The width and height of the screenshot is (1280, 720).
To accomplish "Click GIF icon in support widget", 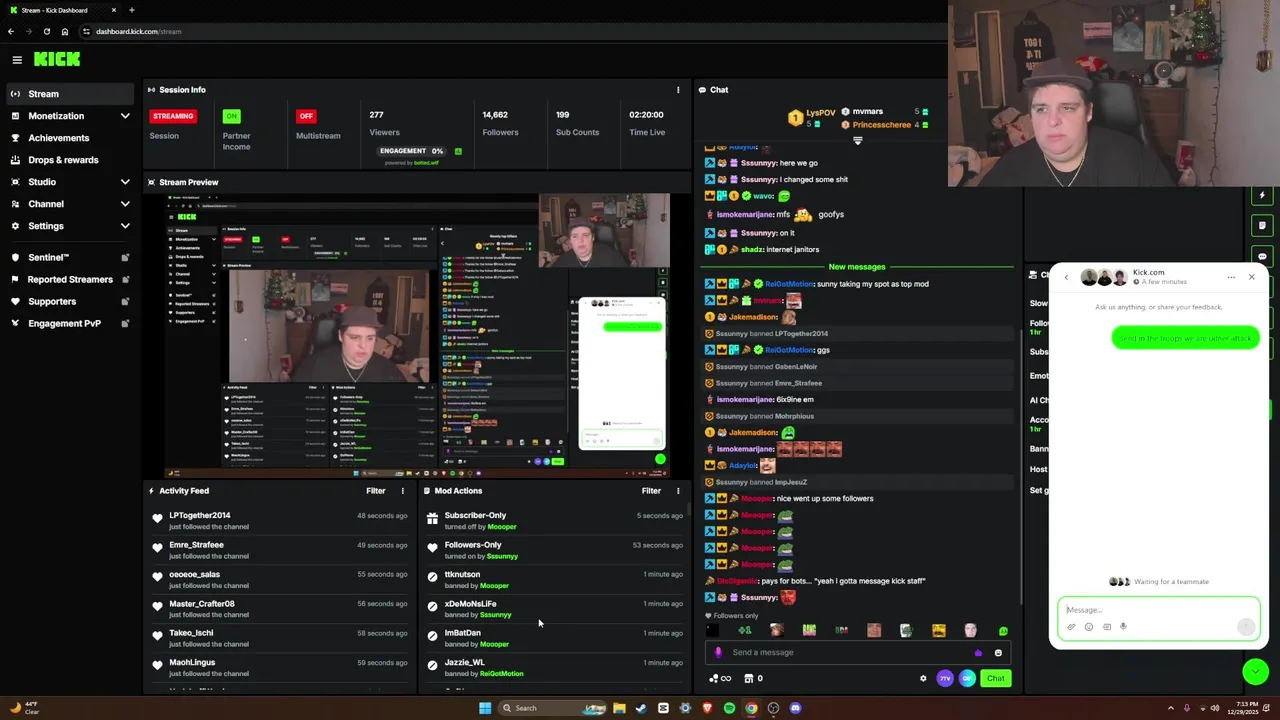I will click(1107, 627).
